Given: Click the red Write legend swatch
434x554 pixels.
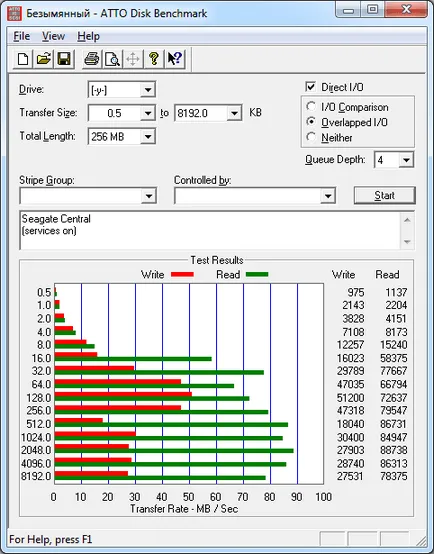Looking at the screenshot, I should 182,274.
